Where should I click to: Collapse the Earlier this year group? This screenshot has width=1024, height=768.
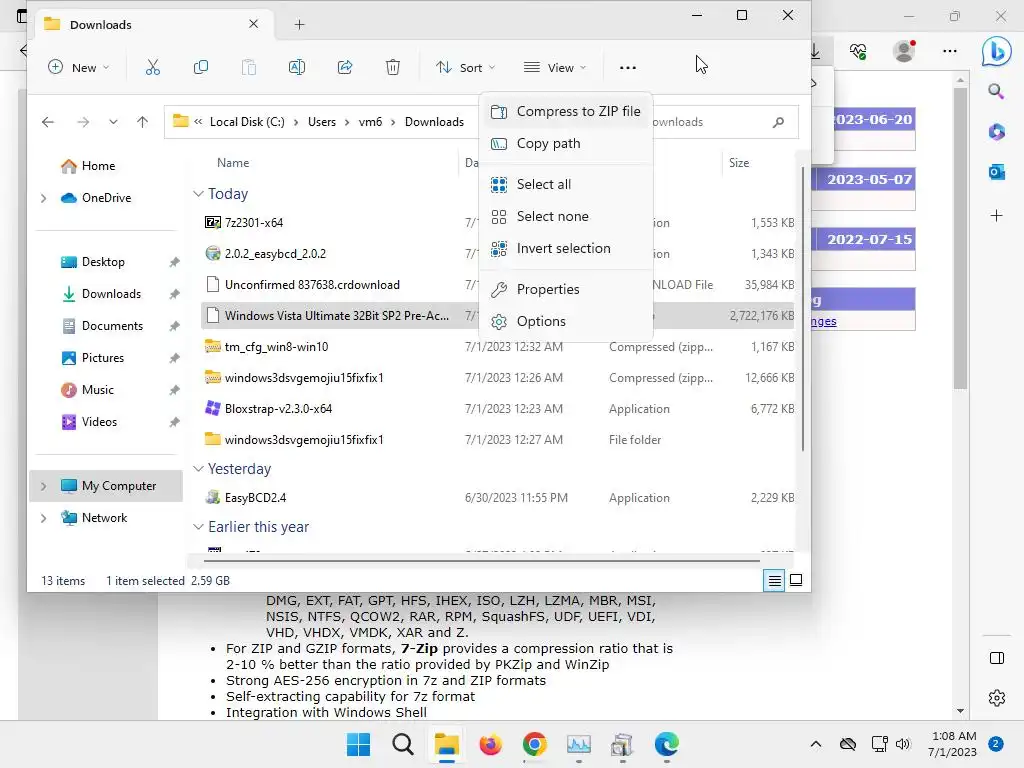pos(199,527)
